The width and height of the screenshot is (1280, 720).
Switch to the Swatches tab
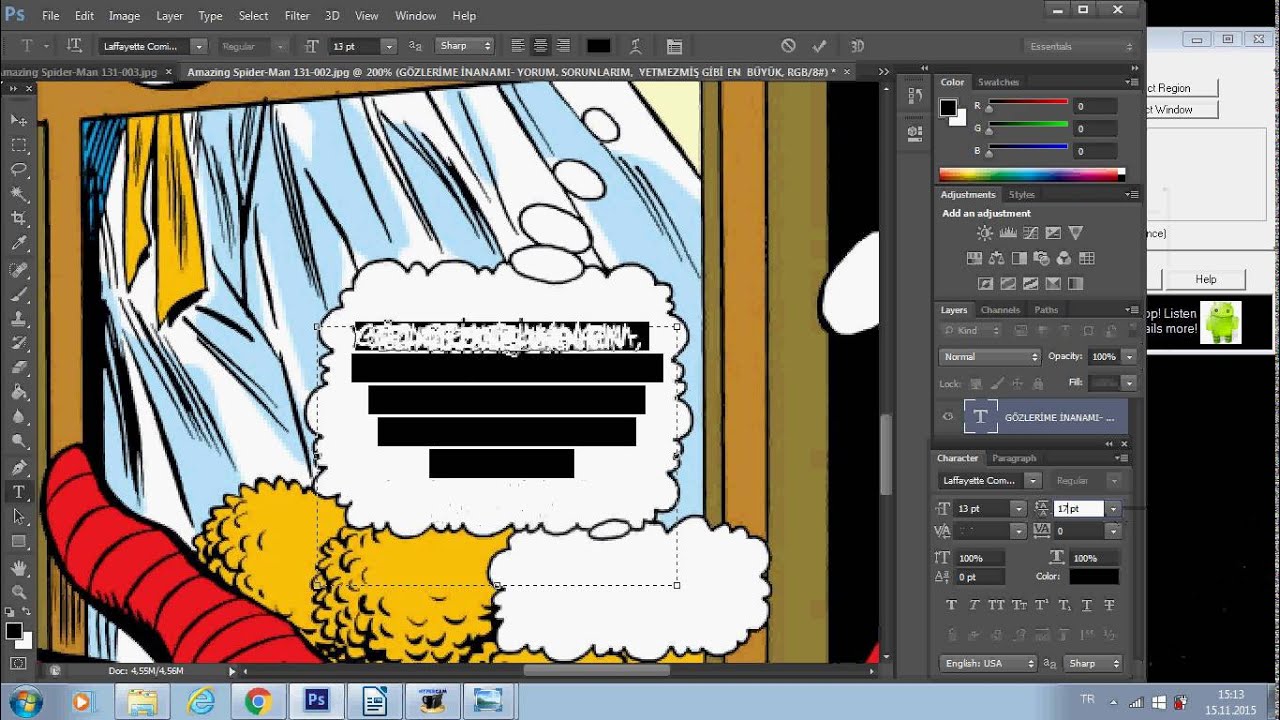click(998, 82)
